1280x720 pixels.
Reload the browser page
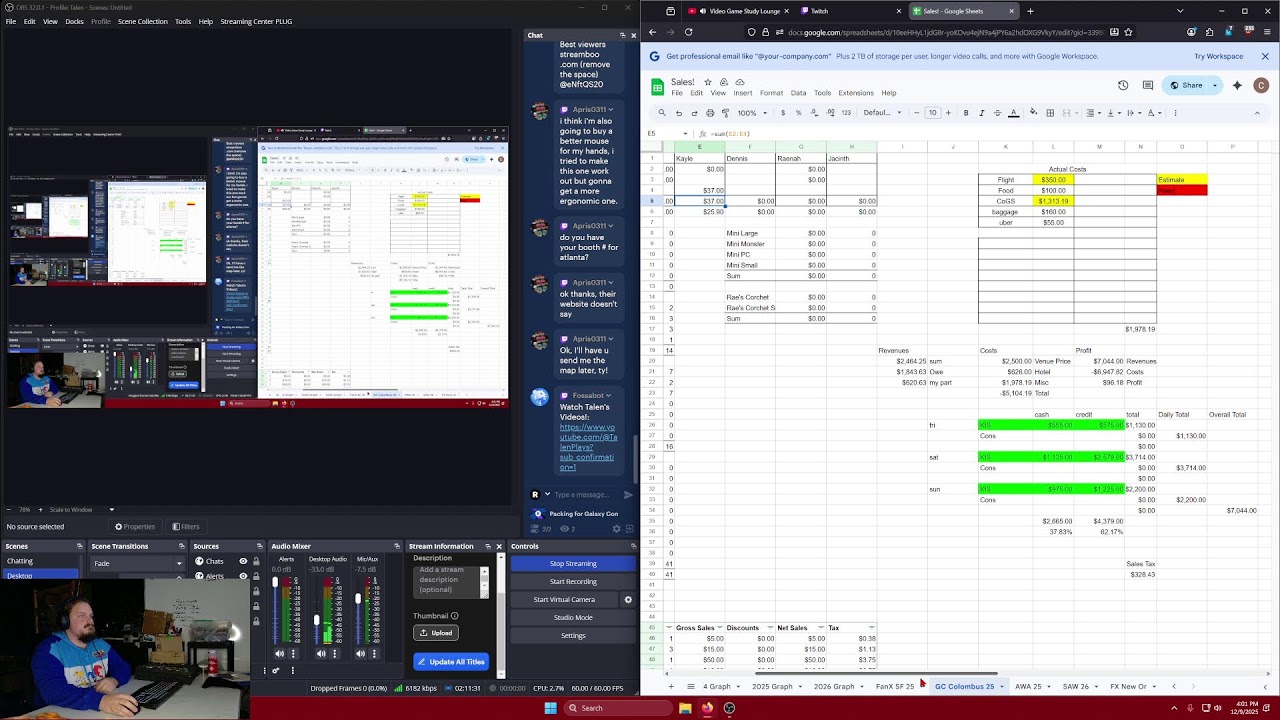coord(688,32)
